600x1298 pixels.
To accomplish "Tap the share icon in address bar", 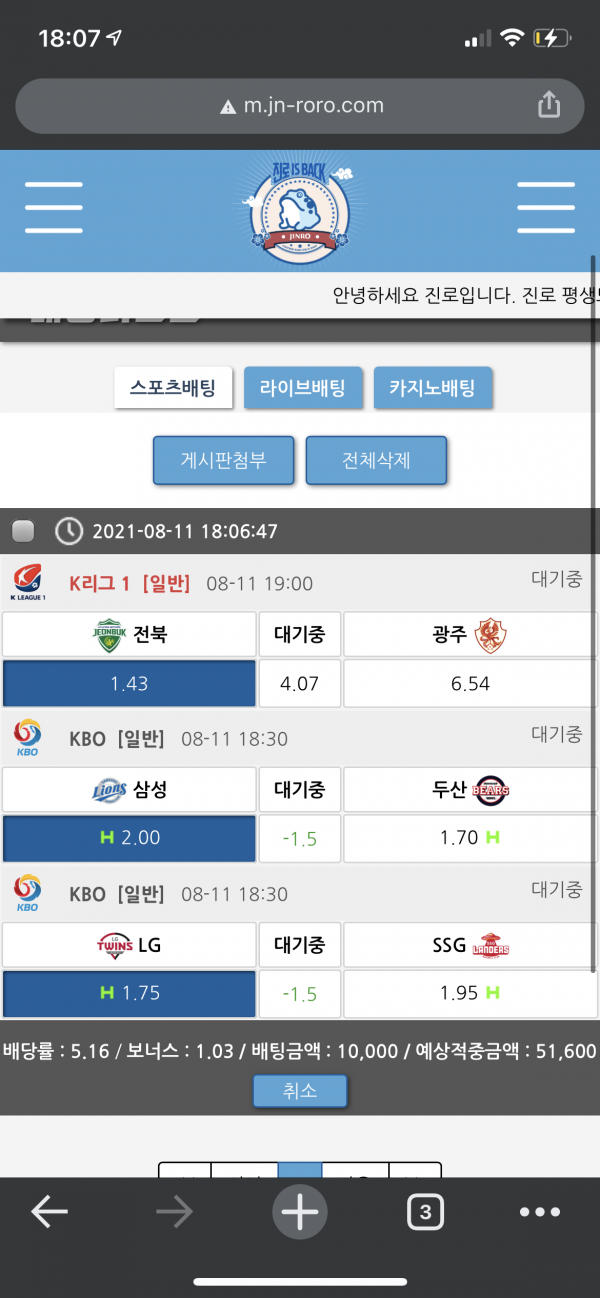I will coord(549,105).
